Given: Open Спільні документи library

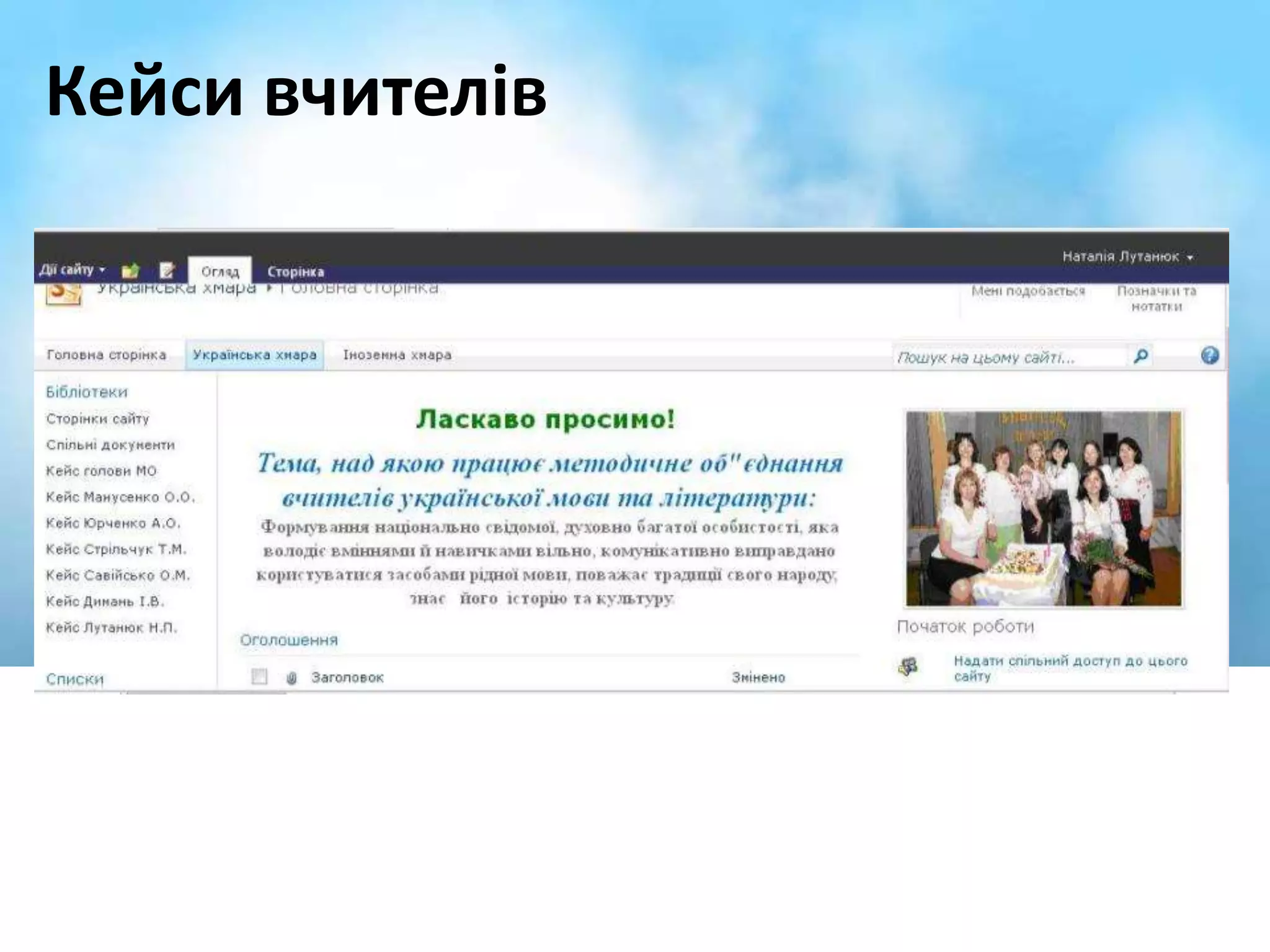Looking at the screenshot, I should pos(110,445).
